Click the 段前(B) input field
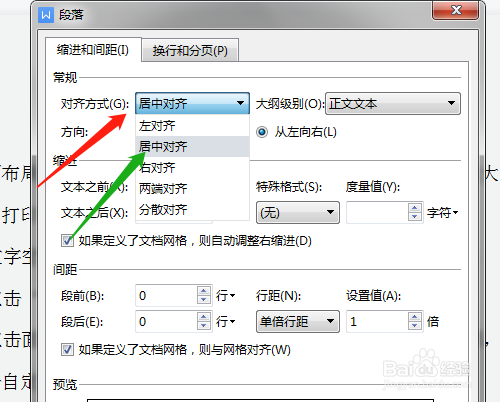This screenshot has width=500, height=402. click(x=166, y=296)
